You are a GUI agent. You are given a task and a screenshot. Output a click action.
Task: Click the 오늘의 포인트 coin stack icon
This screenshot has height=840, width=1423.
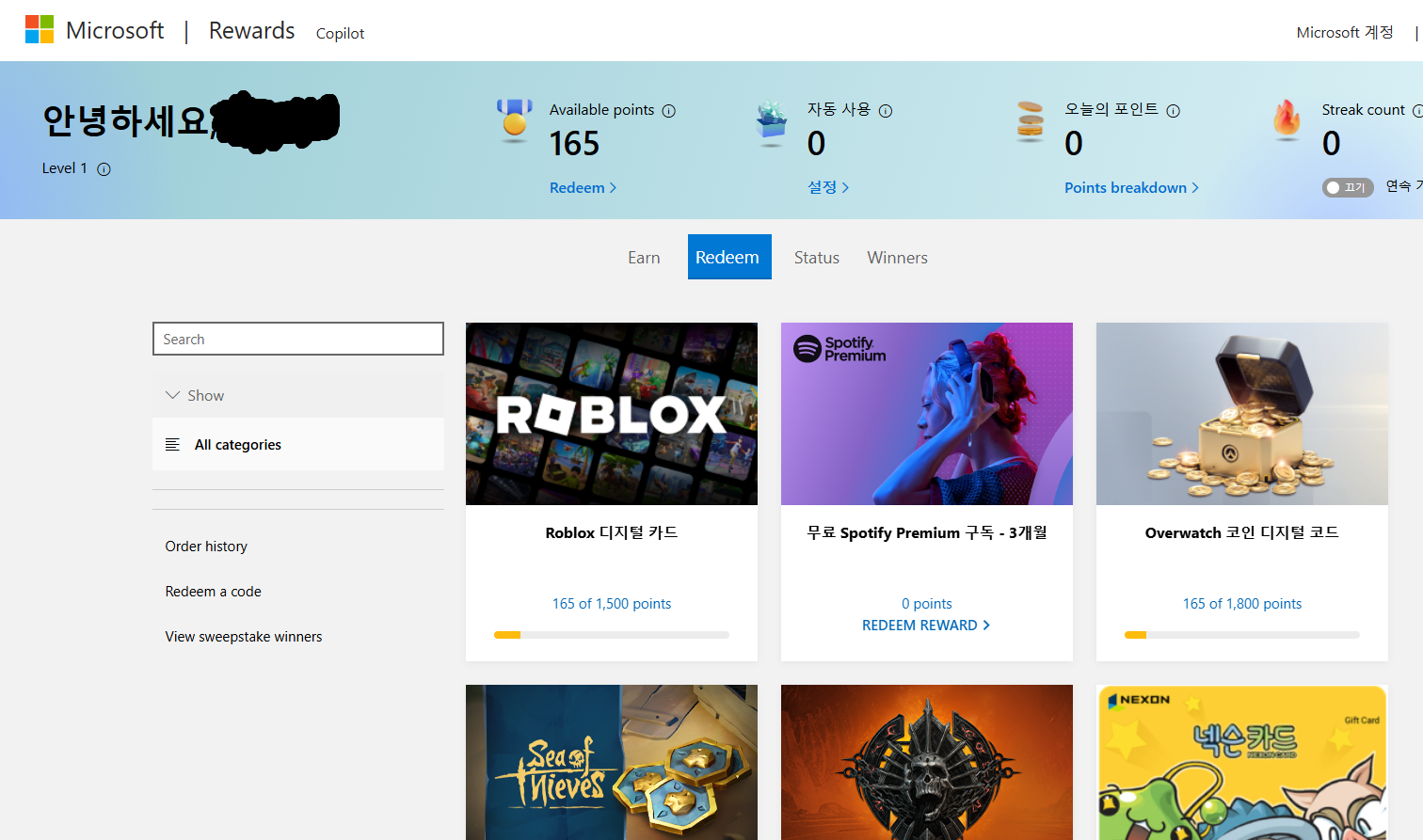(x=1031, y=121)
